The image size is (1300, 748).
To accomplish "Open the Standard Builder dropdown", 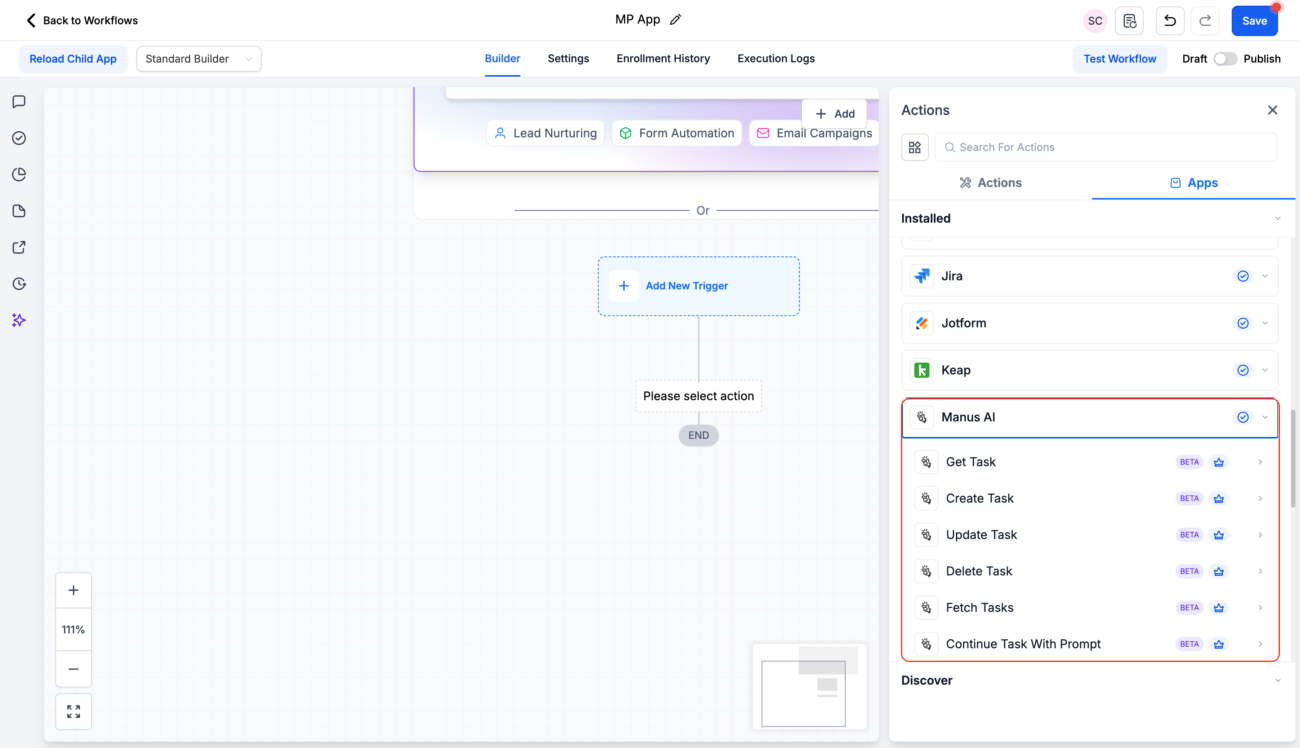I will point(198,58).
